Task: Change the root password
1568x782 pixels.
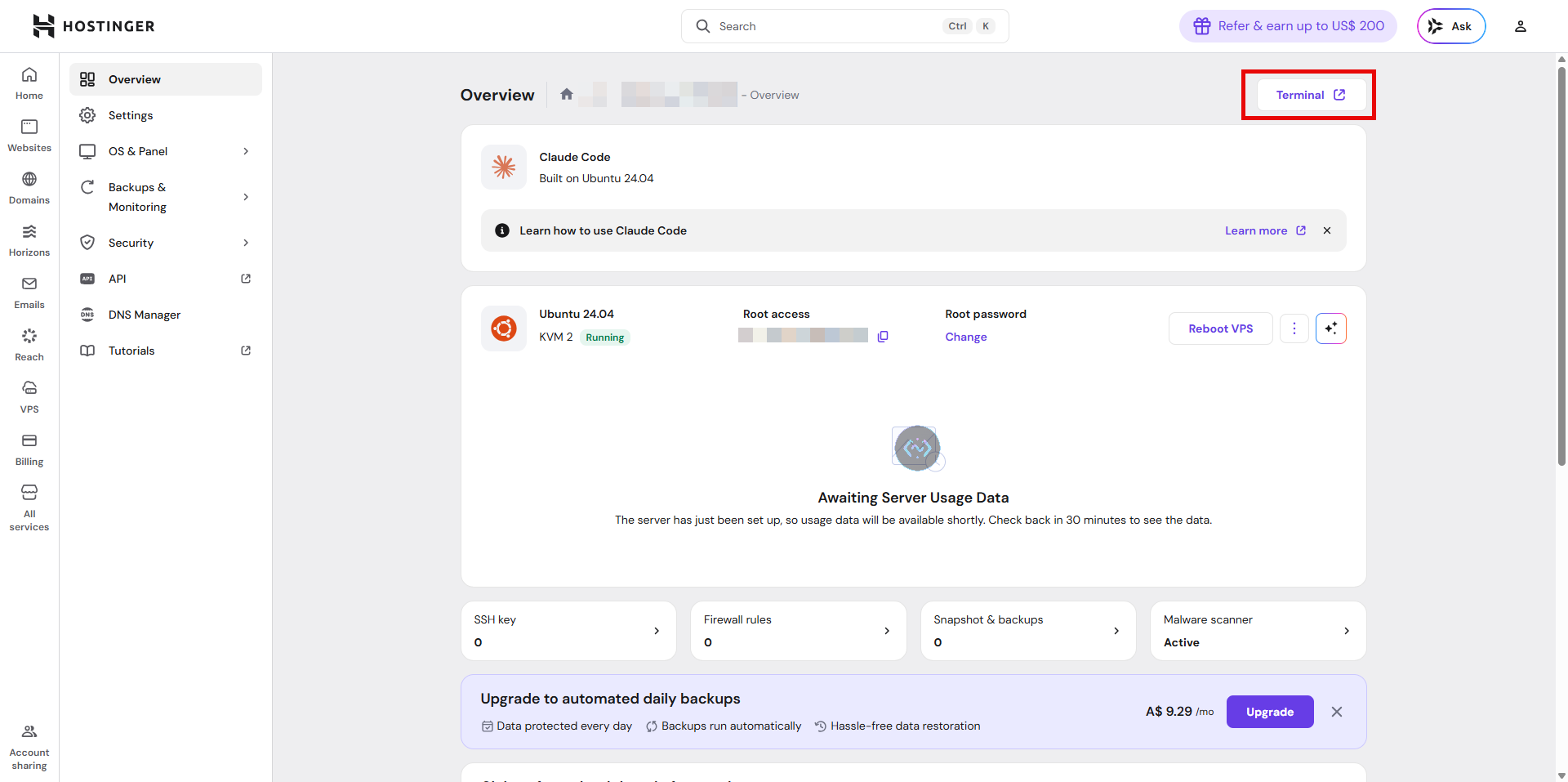Action: [966, 337]
